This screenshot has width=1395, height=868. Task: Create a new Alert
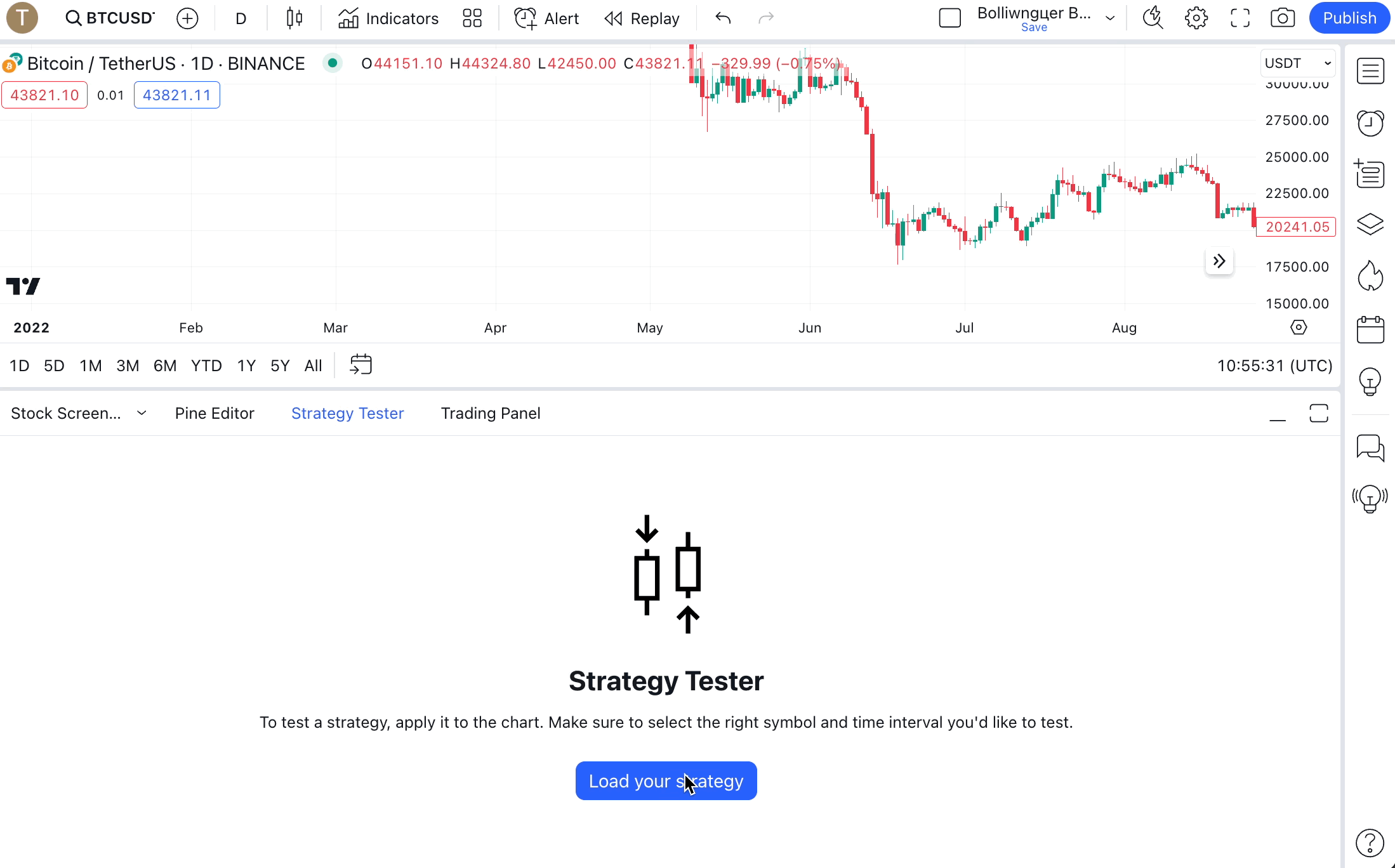coord(546,18)
